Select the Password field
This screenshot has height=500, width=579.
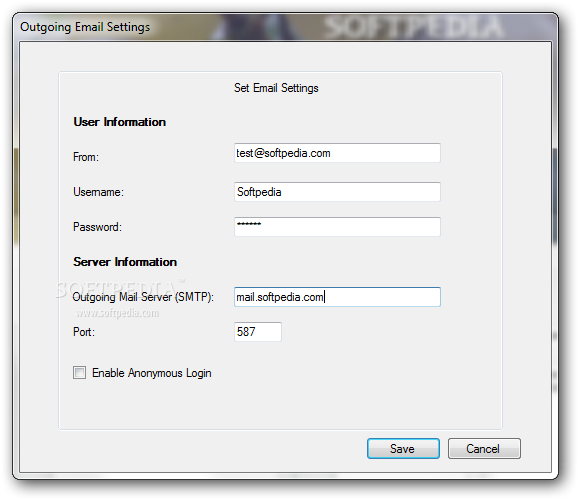pyautogui.click(x=337, y=227)
